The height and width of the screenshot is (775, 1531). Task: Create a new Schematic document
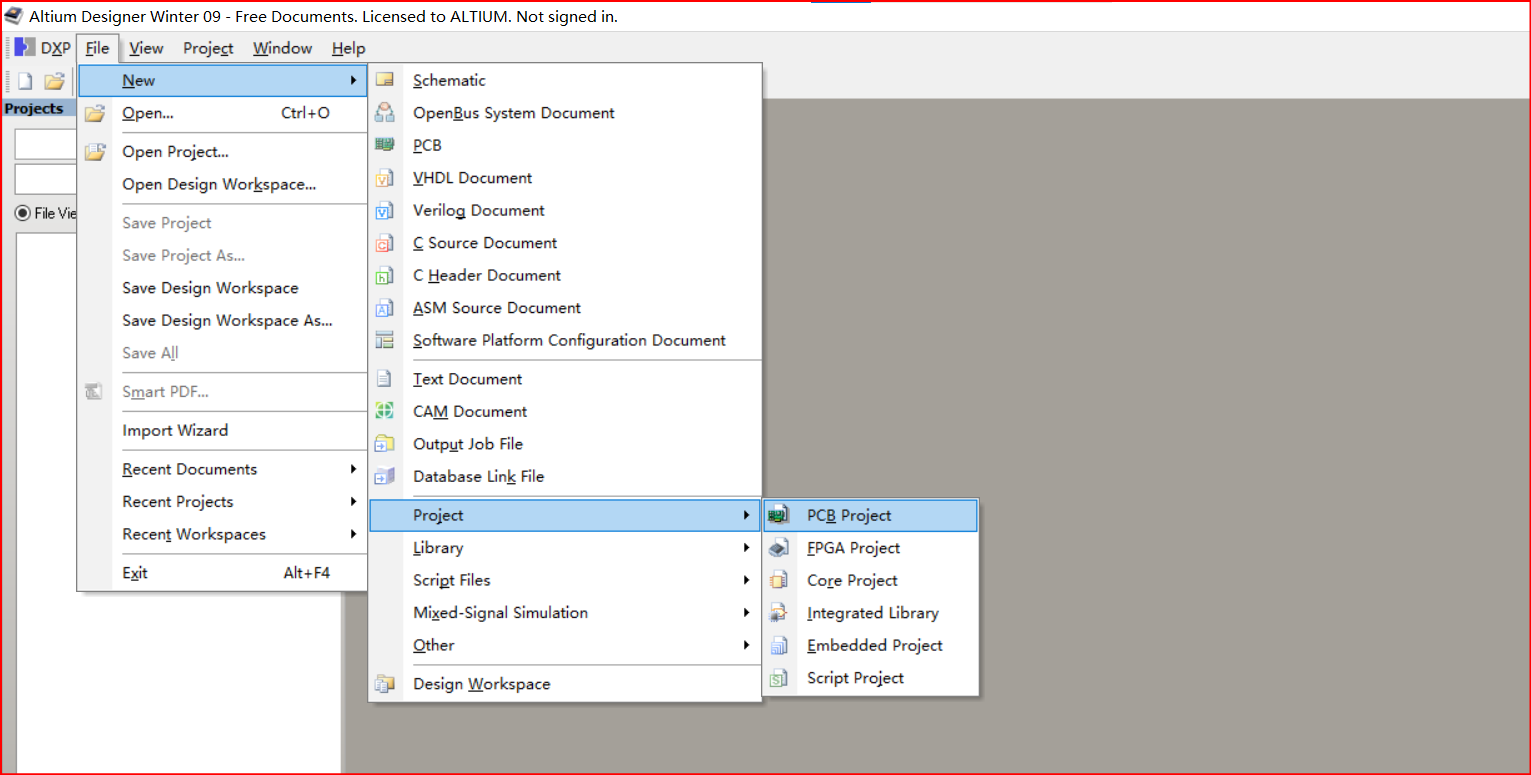(x=565, y=80)
